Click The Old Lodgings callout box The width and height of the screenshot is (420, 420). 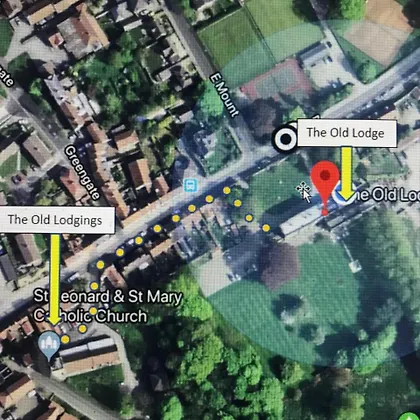(56, 220)
